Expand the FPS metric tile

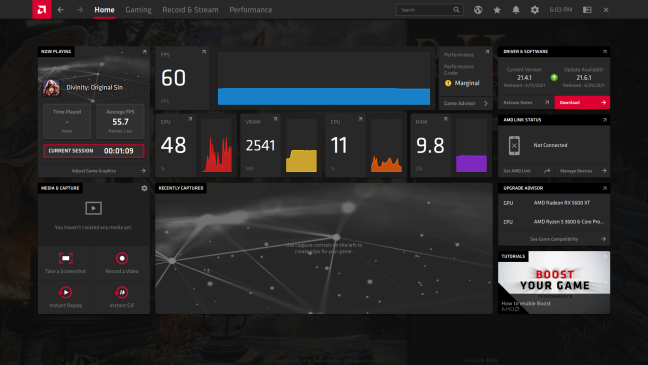204,52
